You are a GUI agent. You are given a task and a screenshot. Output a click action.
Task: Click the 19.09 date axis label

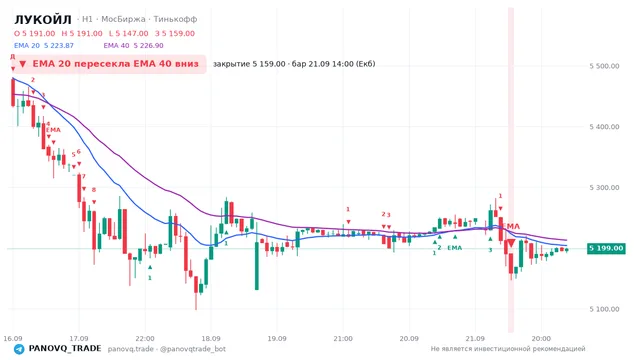pos(277,338)
